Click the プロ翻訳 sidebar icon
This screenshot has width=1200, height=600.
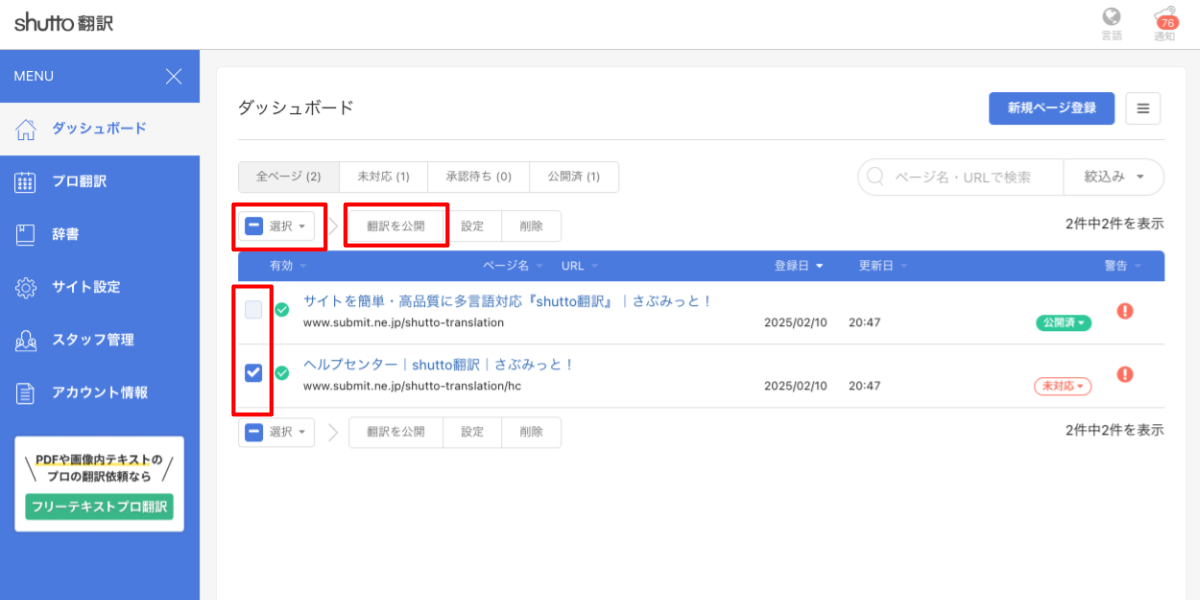click(26, 182)
